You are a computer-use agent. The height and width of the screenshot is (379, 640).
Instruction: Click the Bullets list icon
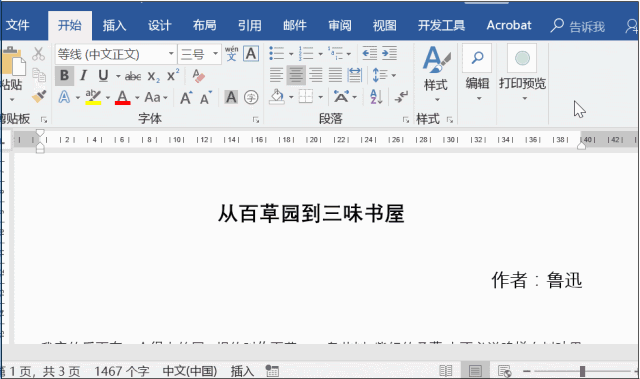(x=276, y=53)
